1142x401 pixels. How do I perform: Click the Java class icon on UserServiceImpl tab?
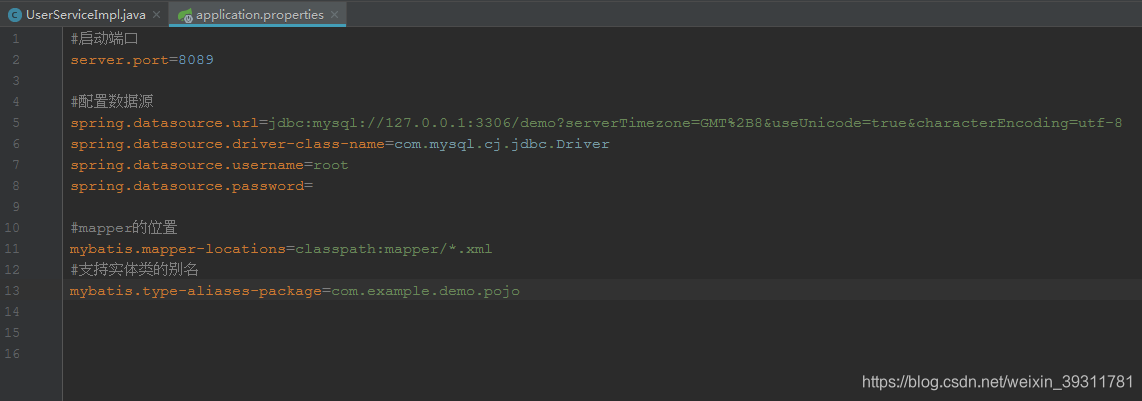(x=15, y=15)
